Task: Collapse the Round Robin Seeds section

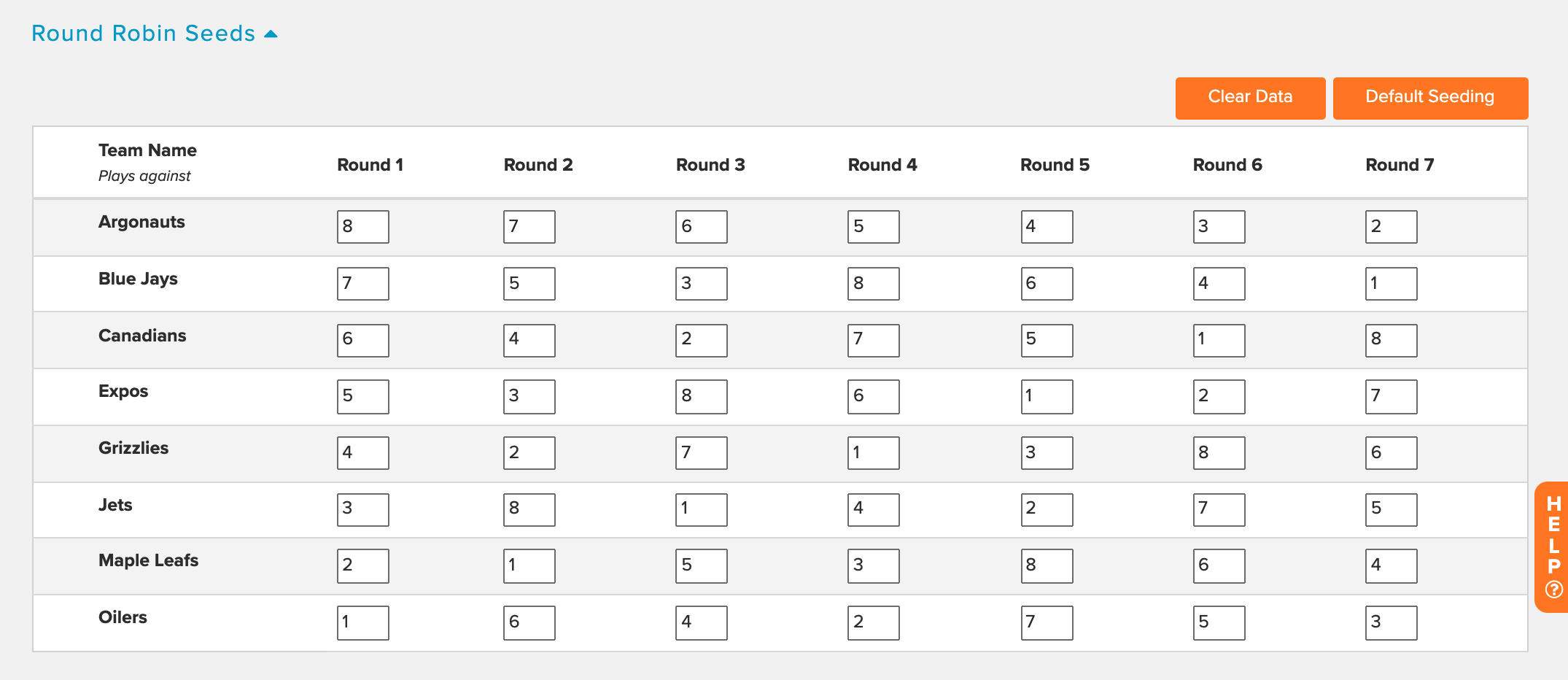Action: 155,34
